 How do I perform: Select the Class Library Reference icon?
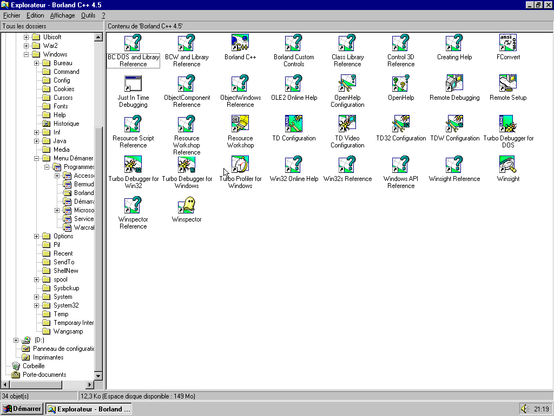point(347,43)
